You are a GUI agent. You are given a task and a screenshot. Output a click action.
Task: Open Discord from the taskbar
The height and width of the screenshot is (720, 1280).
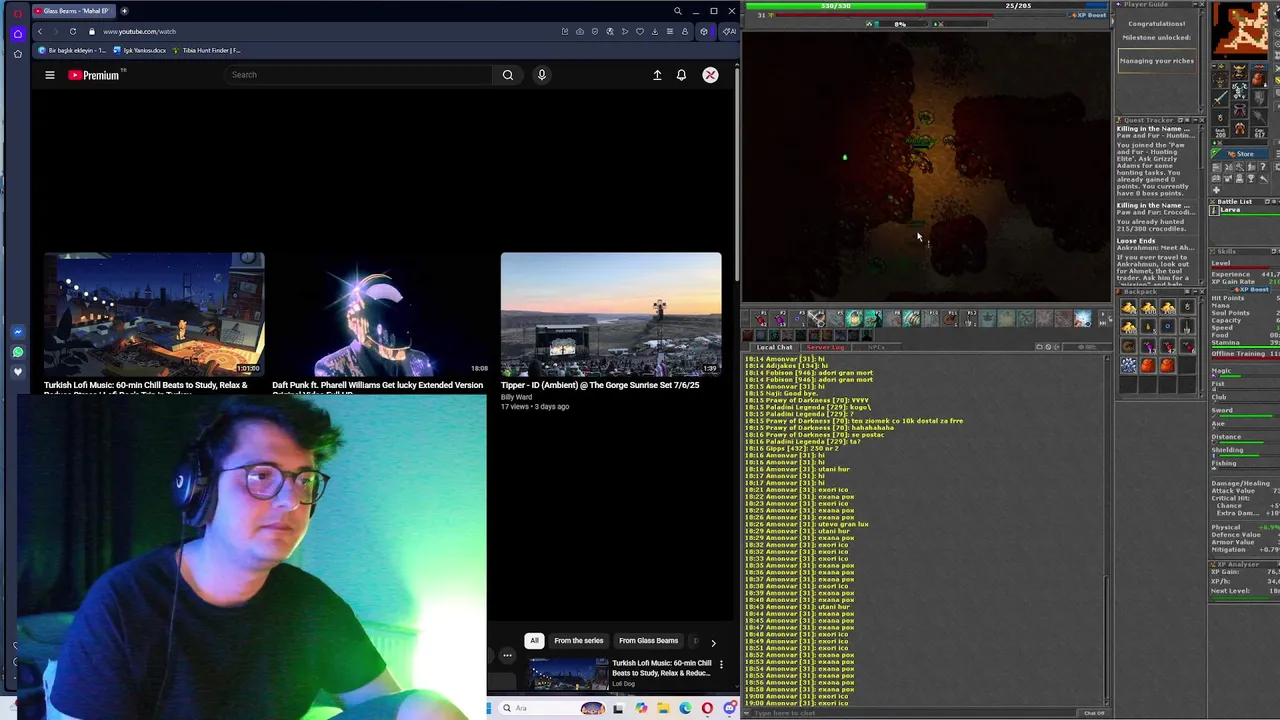(729, 708)
